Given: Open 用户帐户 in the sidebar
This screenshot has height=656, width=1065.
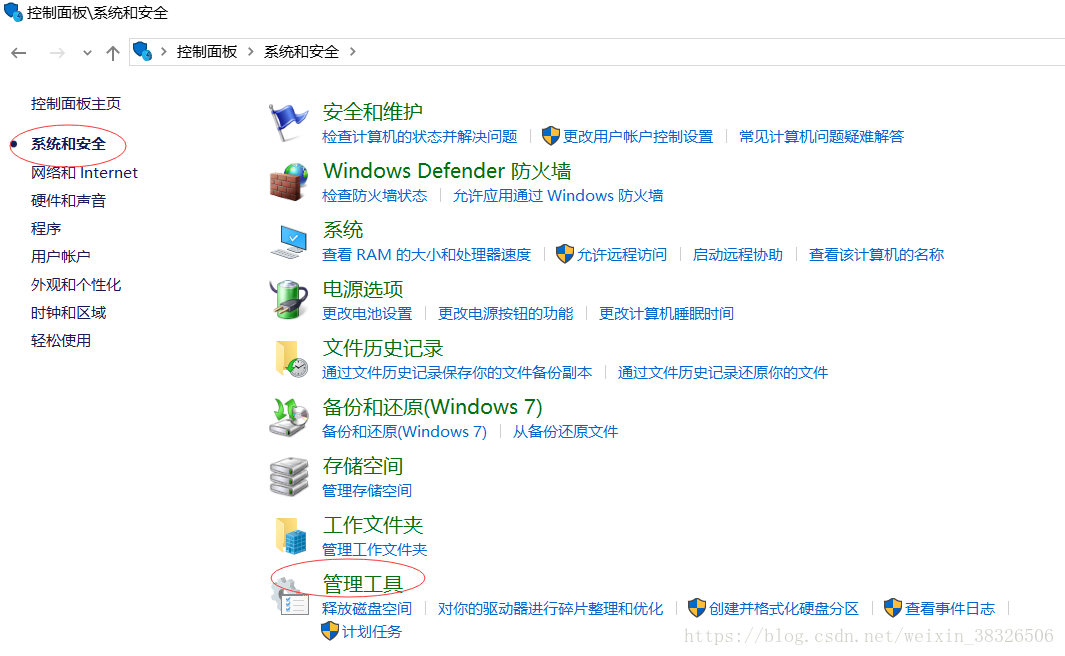Looking at the screenshot, I should [x=60, y=256].
